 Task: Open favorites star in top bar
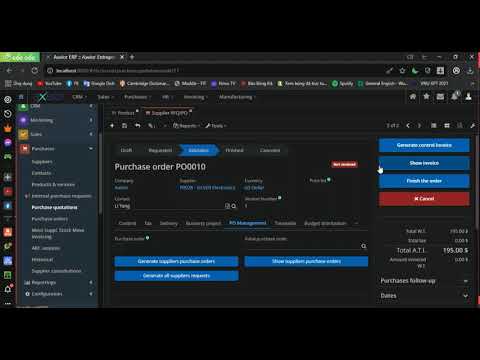pos(426,97)
